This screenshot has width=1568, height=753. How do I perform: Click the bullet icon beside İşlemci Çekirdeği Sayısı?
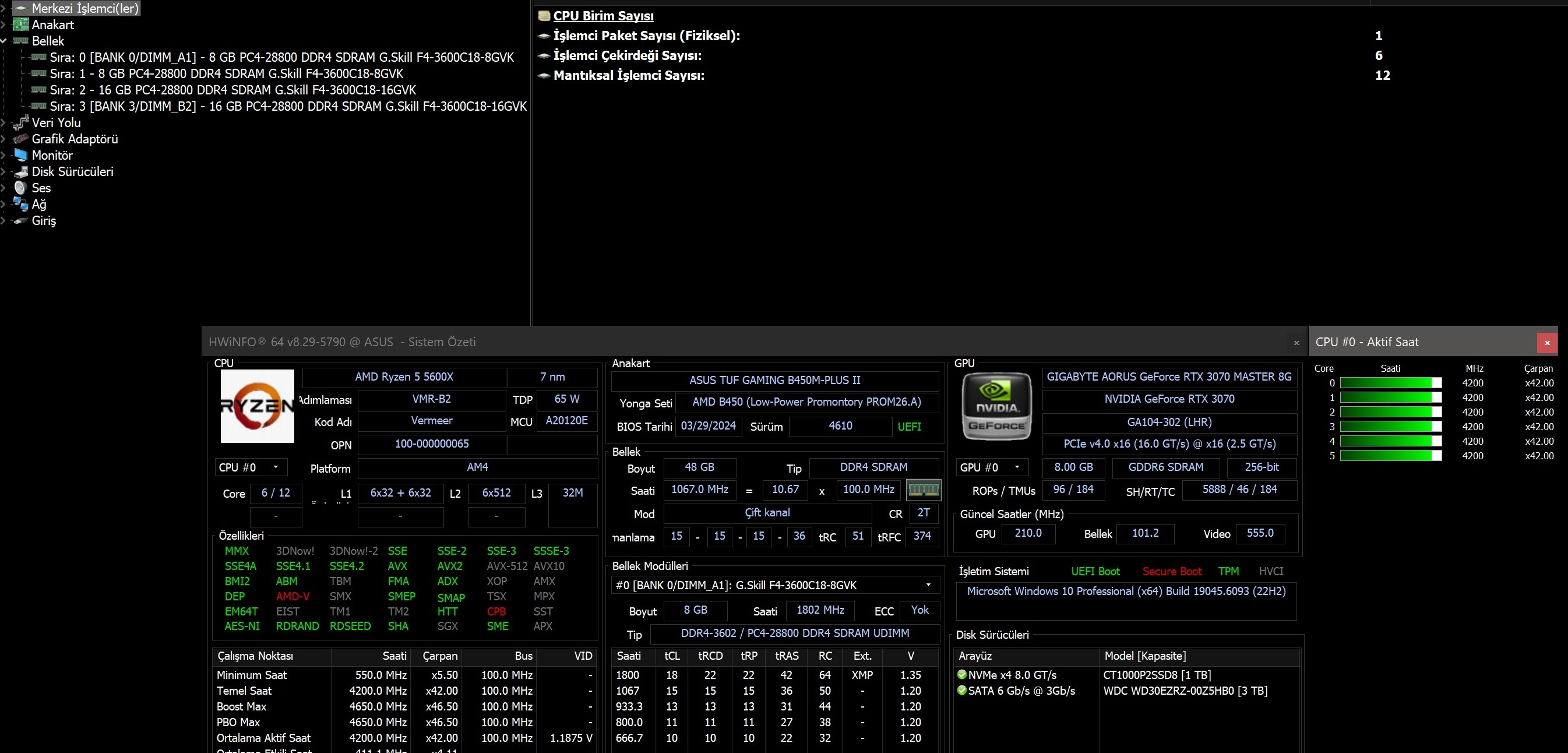(x=544, y=56)
